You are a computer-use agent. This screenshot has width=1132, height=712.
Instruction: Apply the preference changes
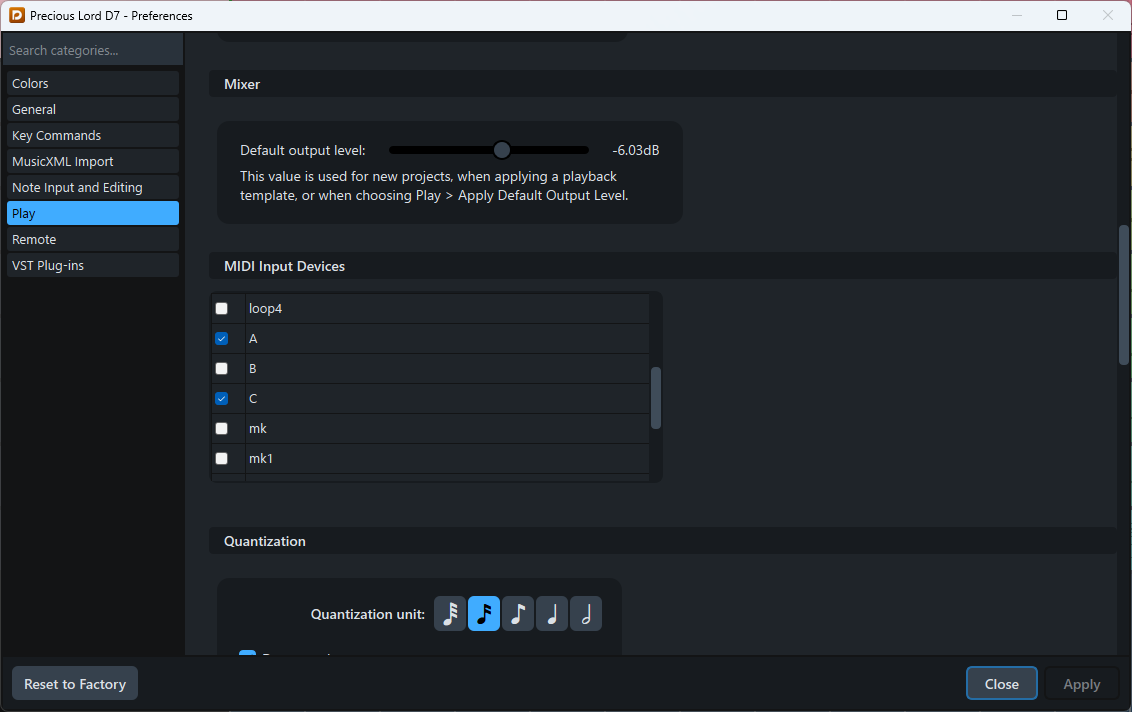pyautogui.click(x=1081, y=683)
